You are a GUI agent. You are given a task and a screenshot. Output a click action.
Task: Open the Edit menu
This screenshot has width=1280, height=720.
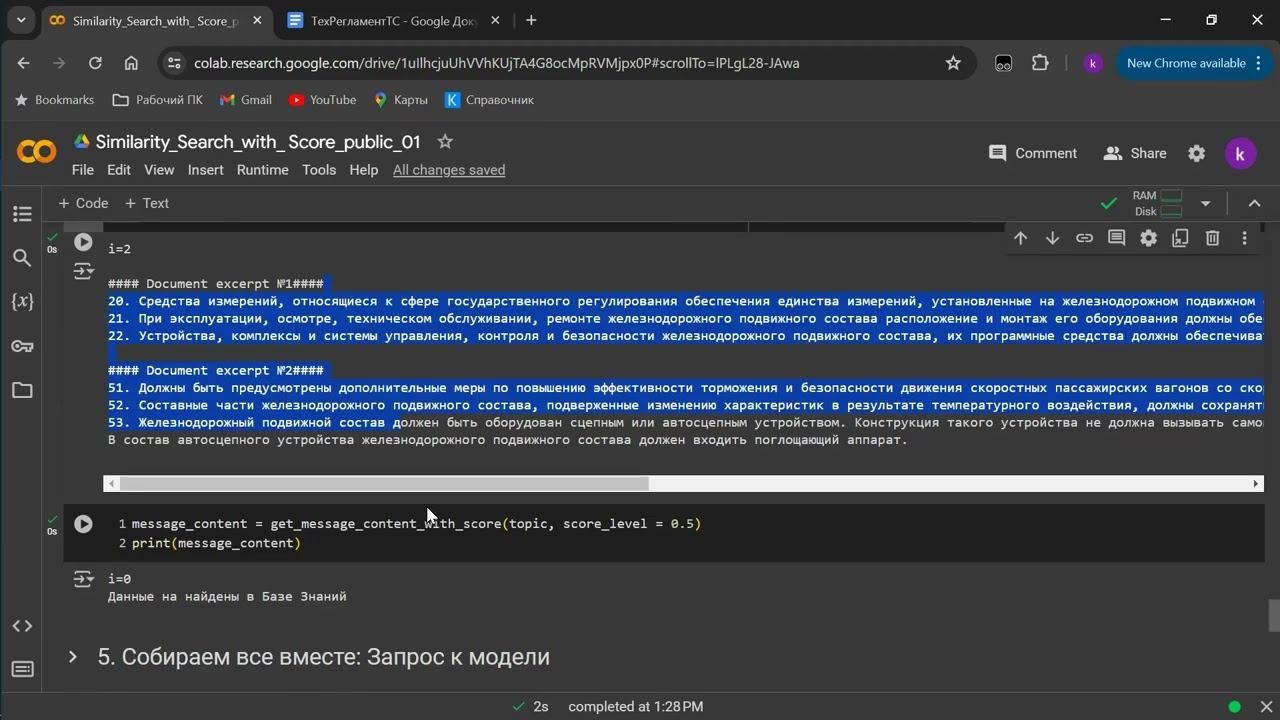119,170
